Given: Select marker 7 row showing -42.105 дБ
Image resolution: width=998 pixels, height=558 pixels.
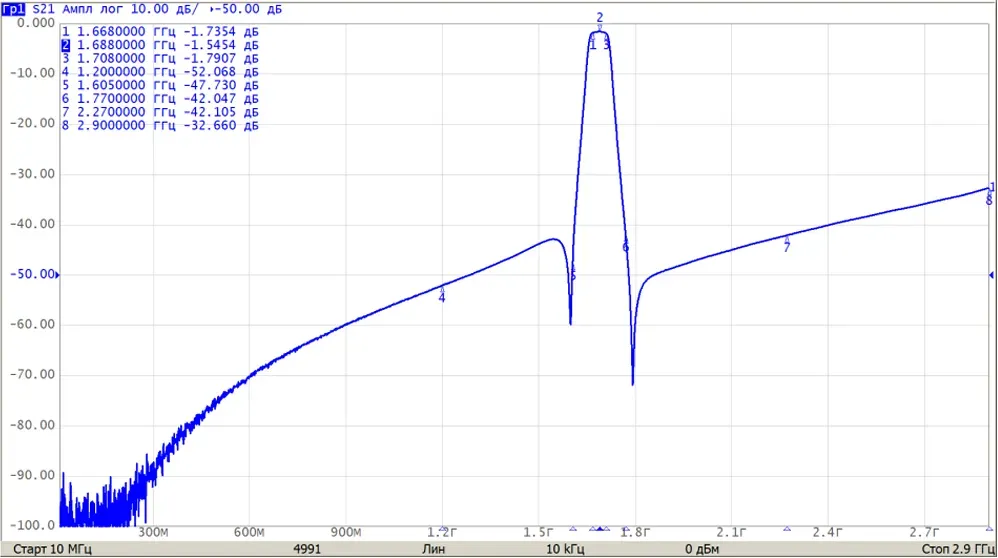Looking at the screenshot, I should 160,112.
